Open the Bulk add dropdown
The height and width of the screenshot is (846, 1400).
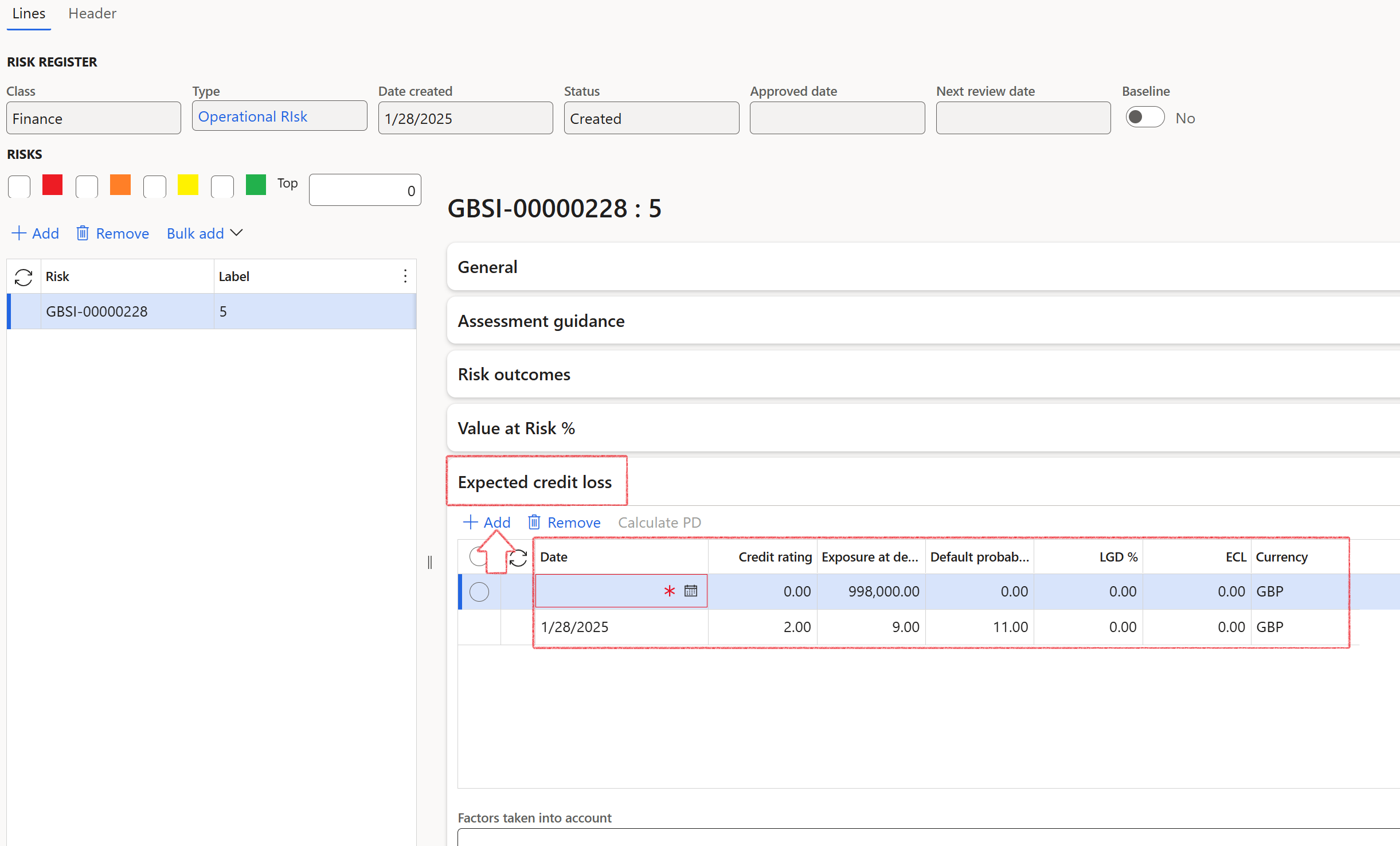click(x=205, y=233)
